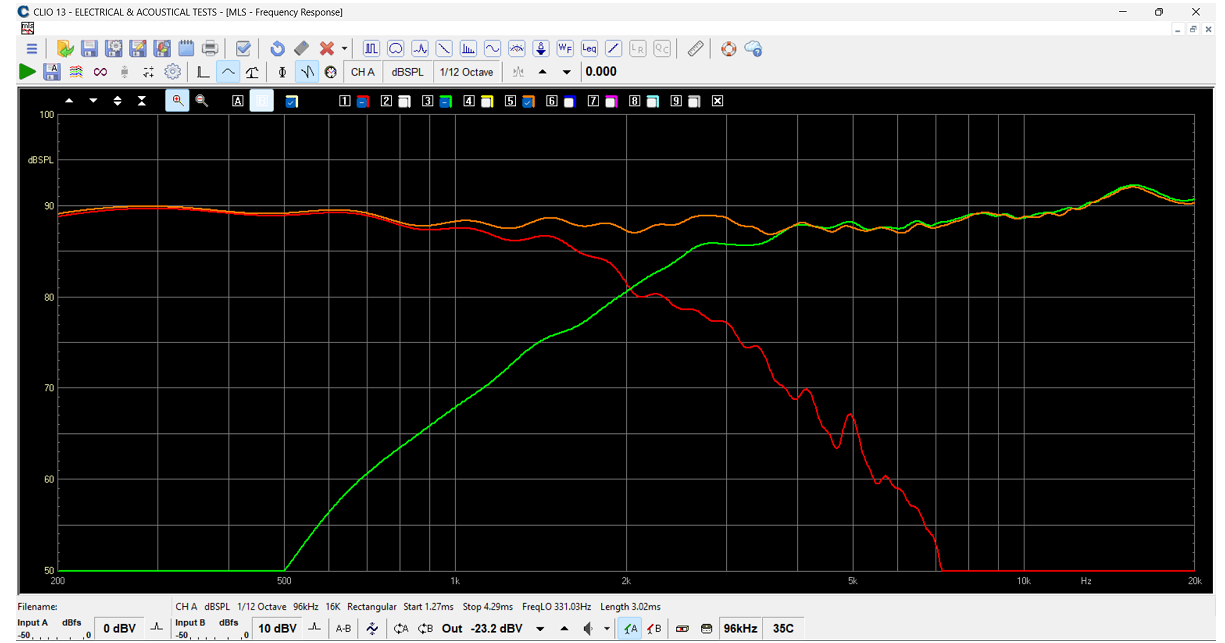This screenshot has height=643, width=1225.
Task: Expand dropdown arrow beside red X
Action: [345, 48]
